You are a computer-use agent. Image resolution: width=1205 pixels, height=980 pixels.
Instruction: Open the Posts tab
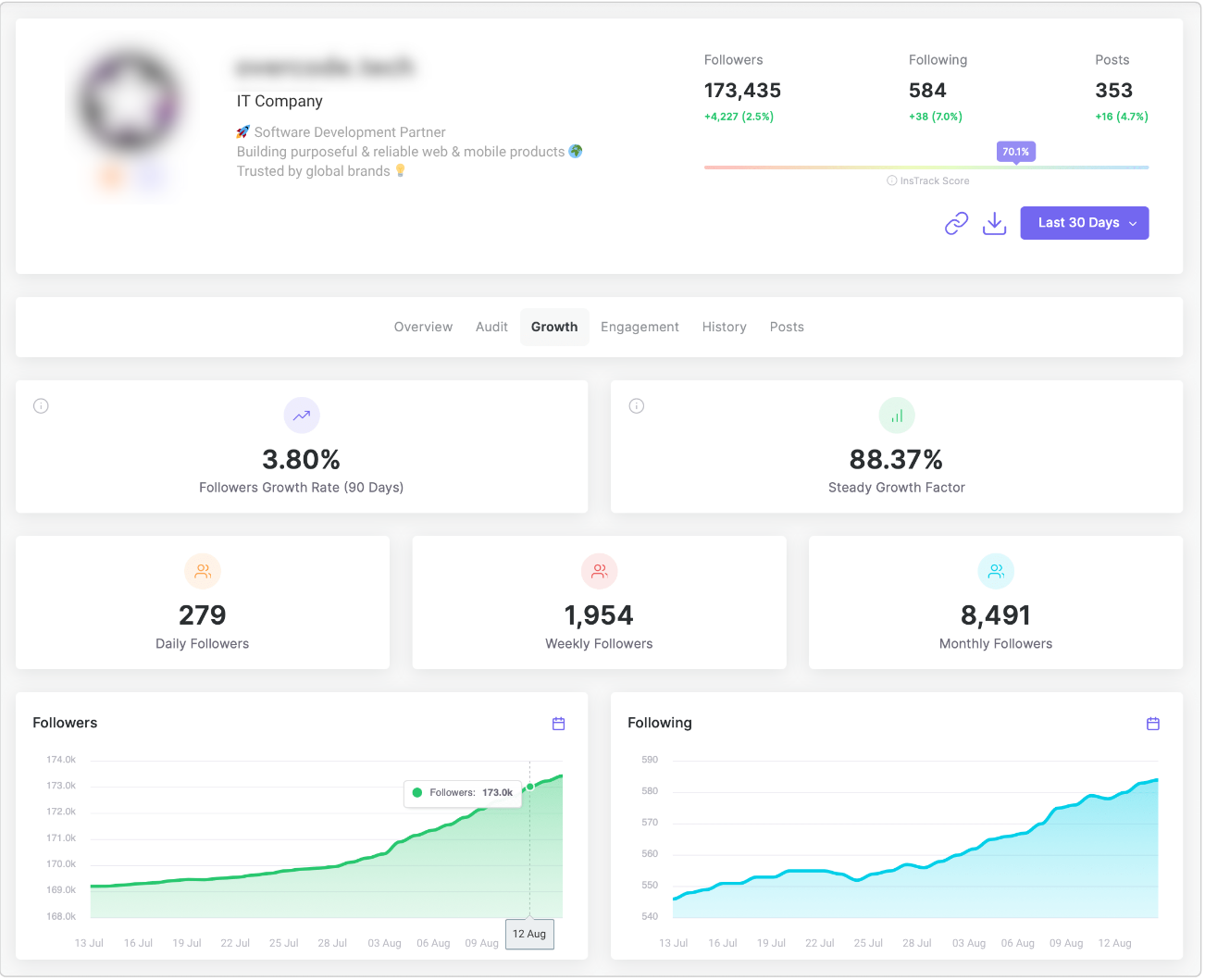tap(787, 328)
